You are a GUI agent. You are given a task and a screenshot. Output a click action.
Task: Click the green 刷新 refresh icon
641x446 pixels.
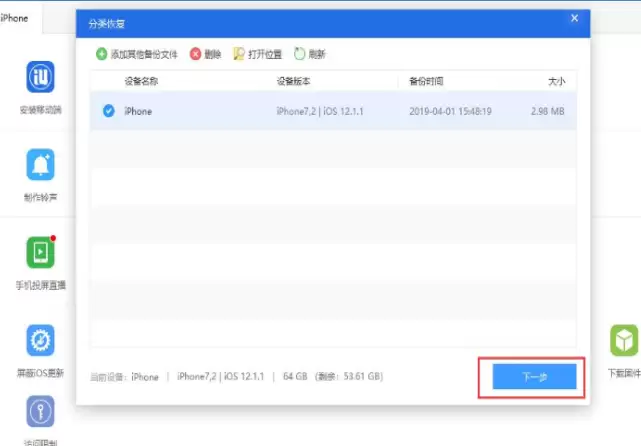click(x=300, y=54)
